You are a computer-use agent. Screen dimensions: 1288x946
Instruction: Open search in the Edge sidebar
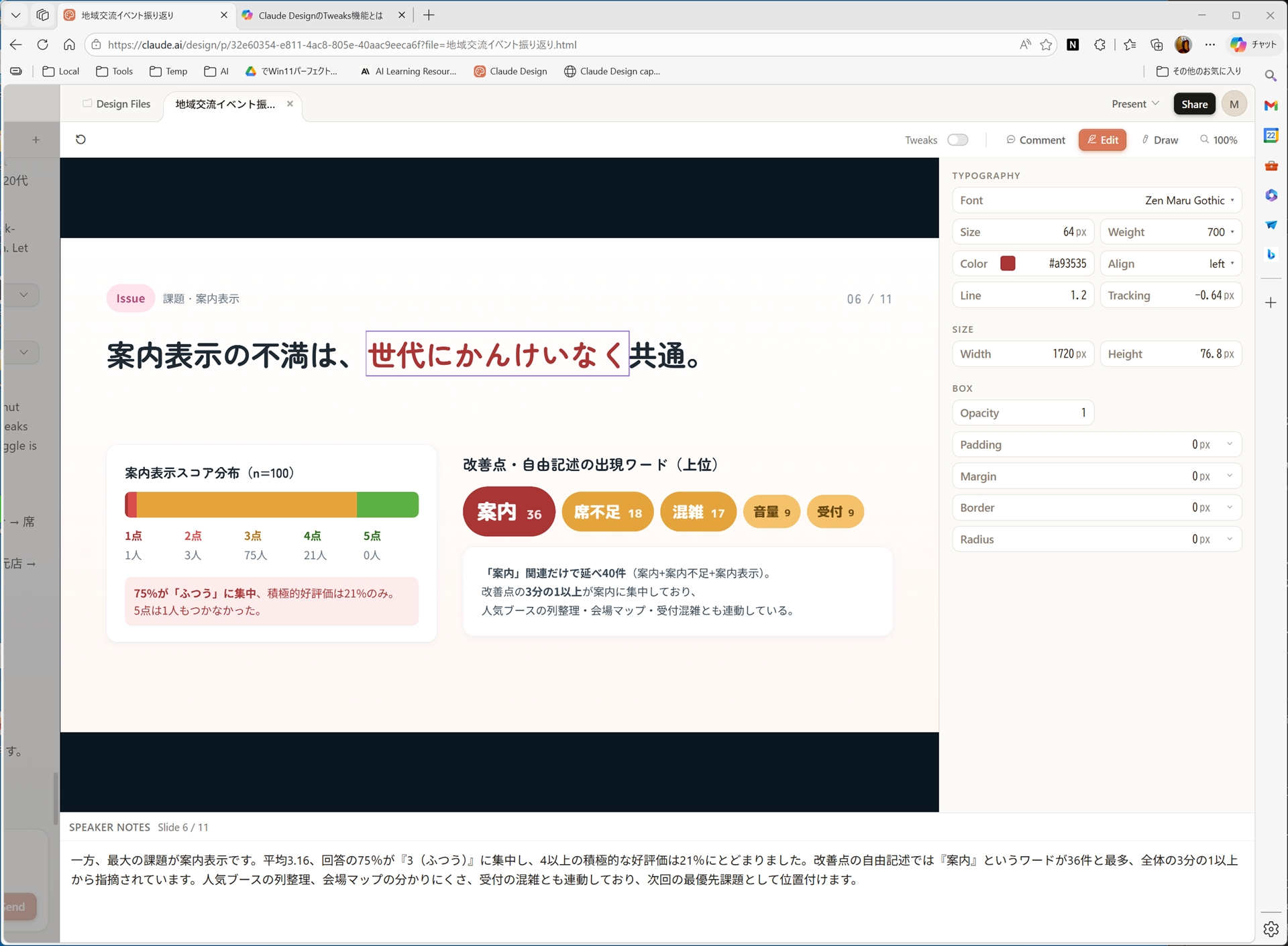[1271, 76]
